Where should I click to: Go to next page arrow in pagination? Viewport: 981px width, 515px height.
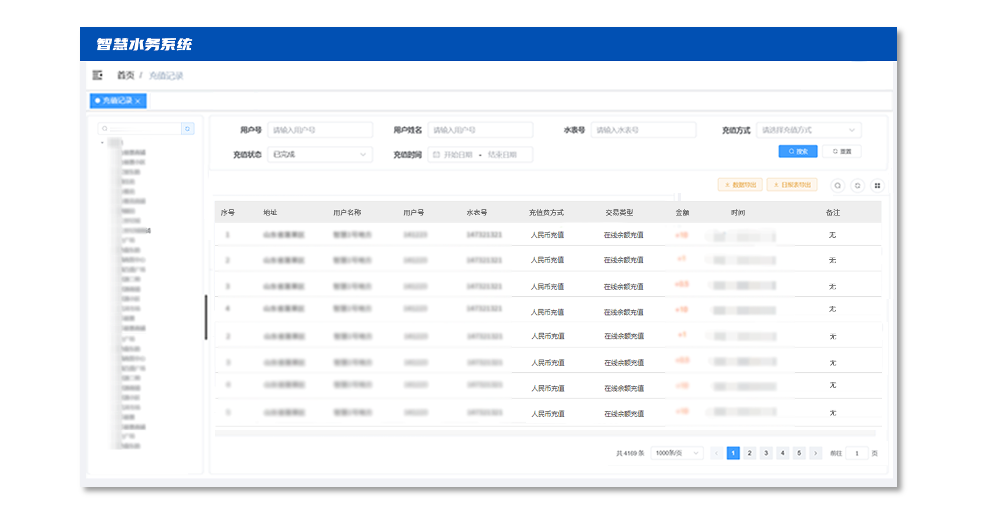point(816,453)
